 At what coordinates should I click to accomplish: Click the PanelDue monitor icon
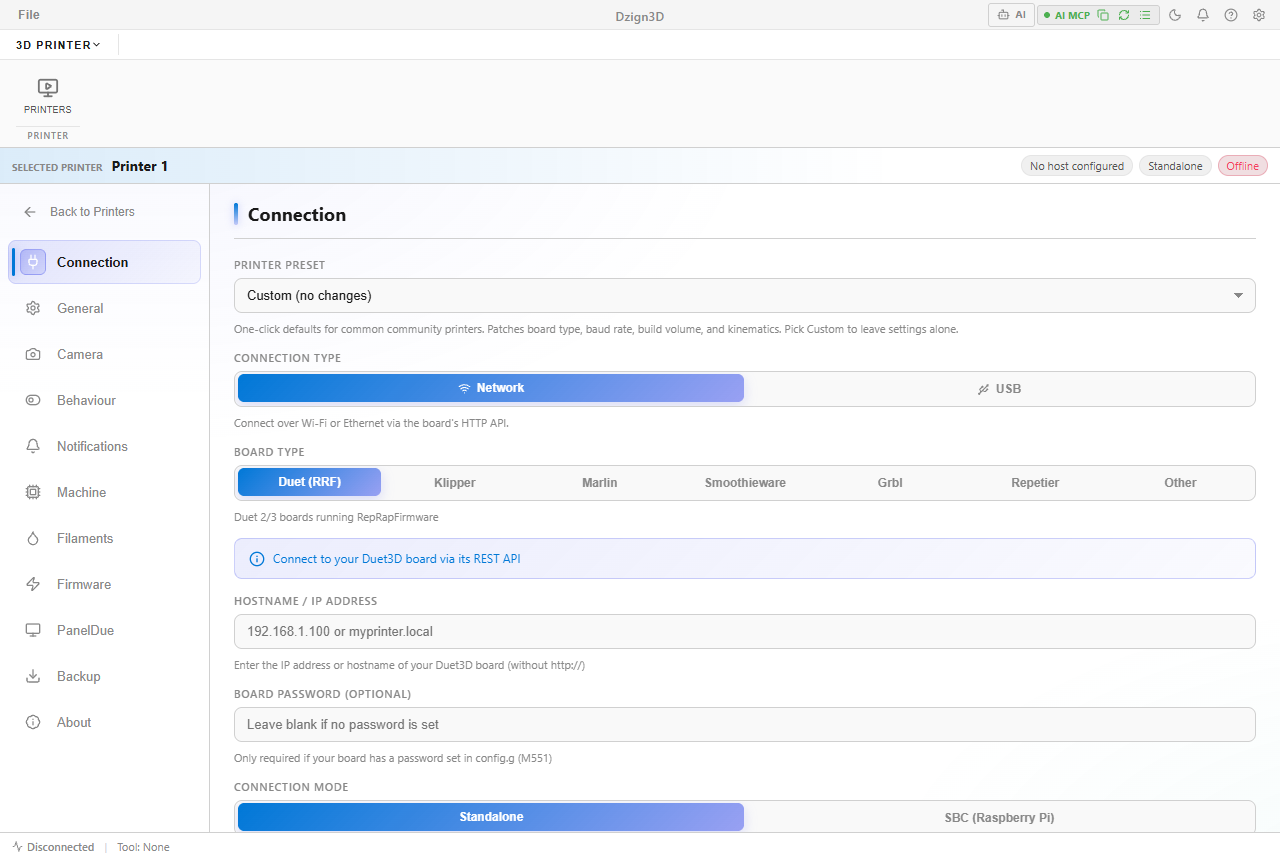point(33,630)
